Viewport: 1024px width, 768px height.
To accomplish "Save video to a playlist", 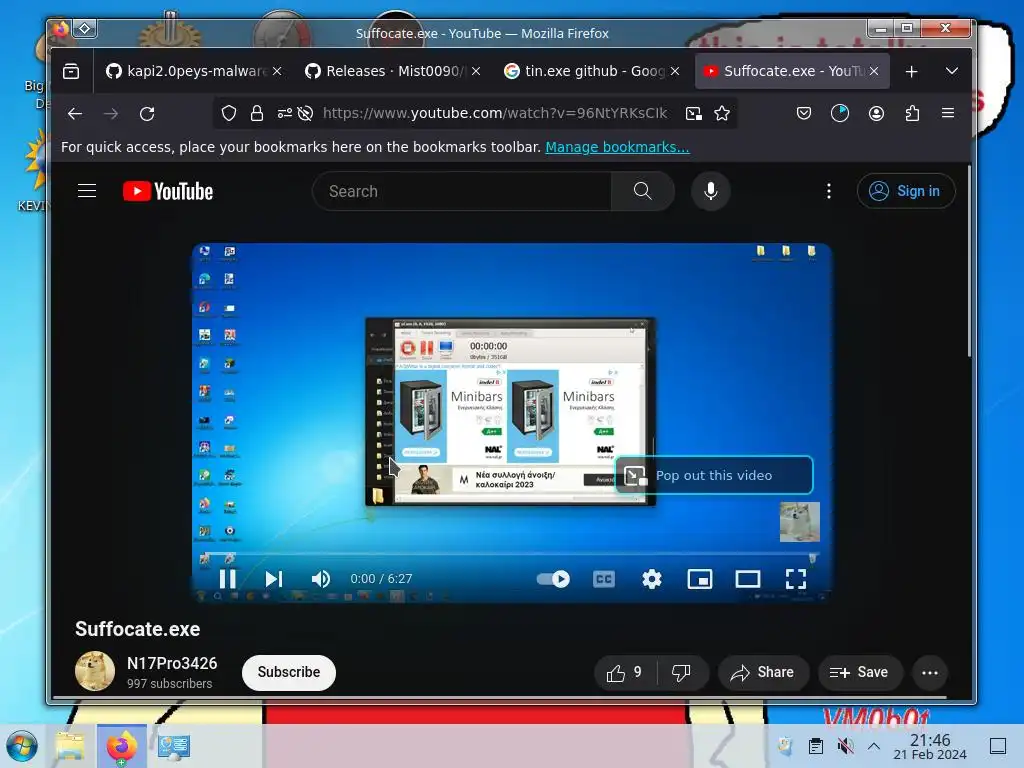I will 859,673.
